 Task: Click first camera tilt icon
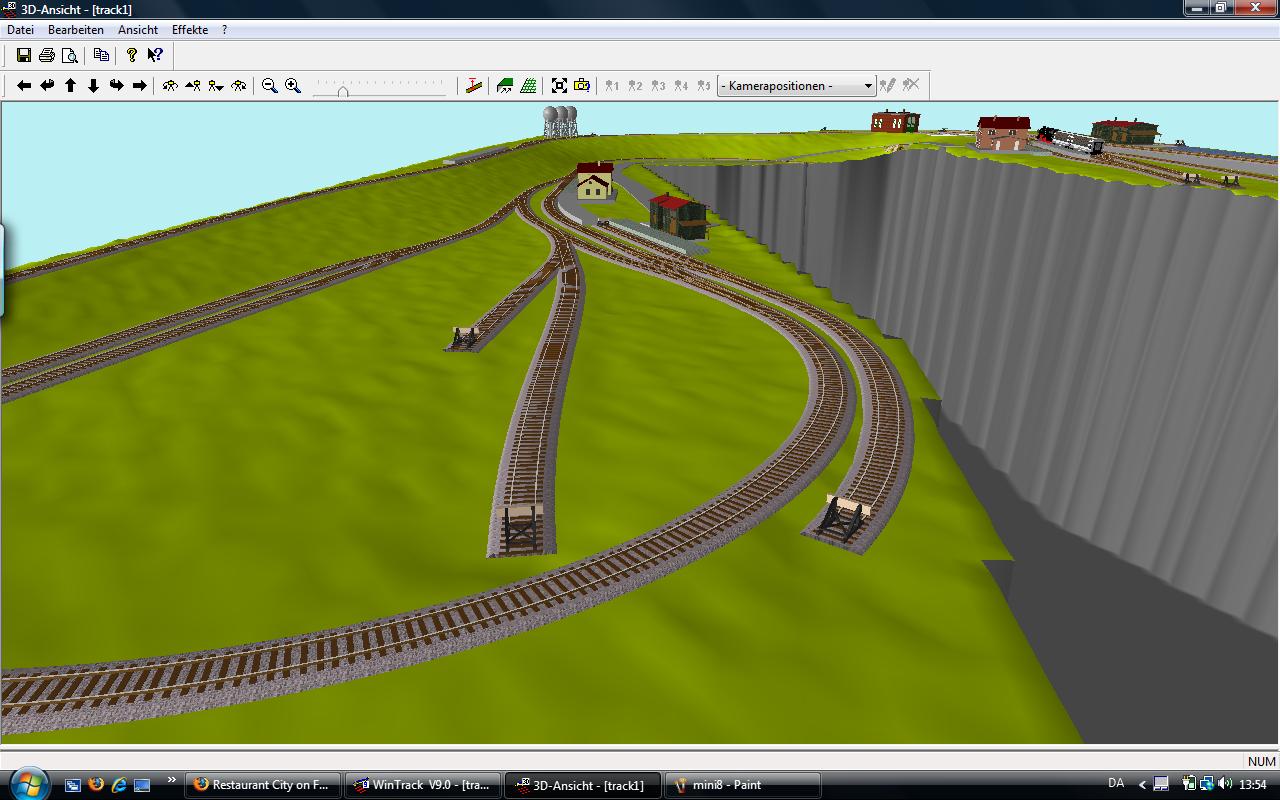point(170,86)
